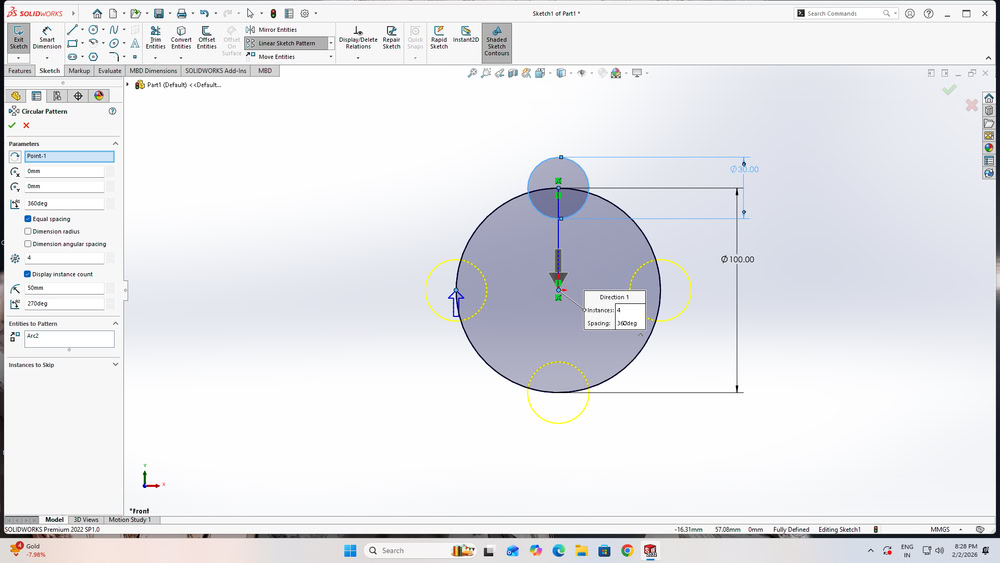Cancel Circular Pattern with red X
Screen dimensions: 1000x563
pyautogui.click(x=26, y=126)
